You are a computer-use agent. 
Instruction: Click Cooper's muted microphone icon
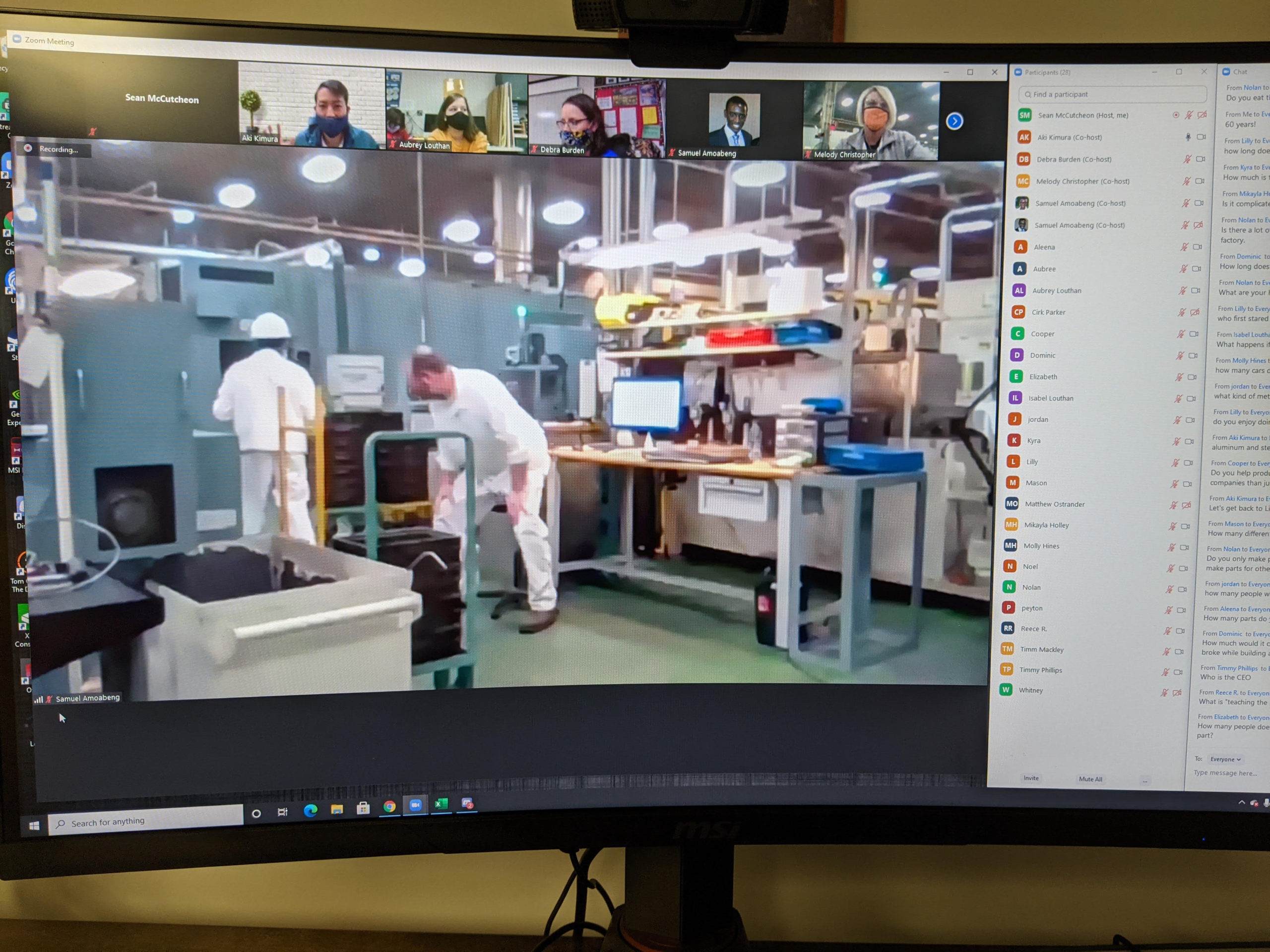(1180, 333)
